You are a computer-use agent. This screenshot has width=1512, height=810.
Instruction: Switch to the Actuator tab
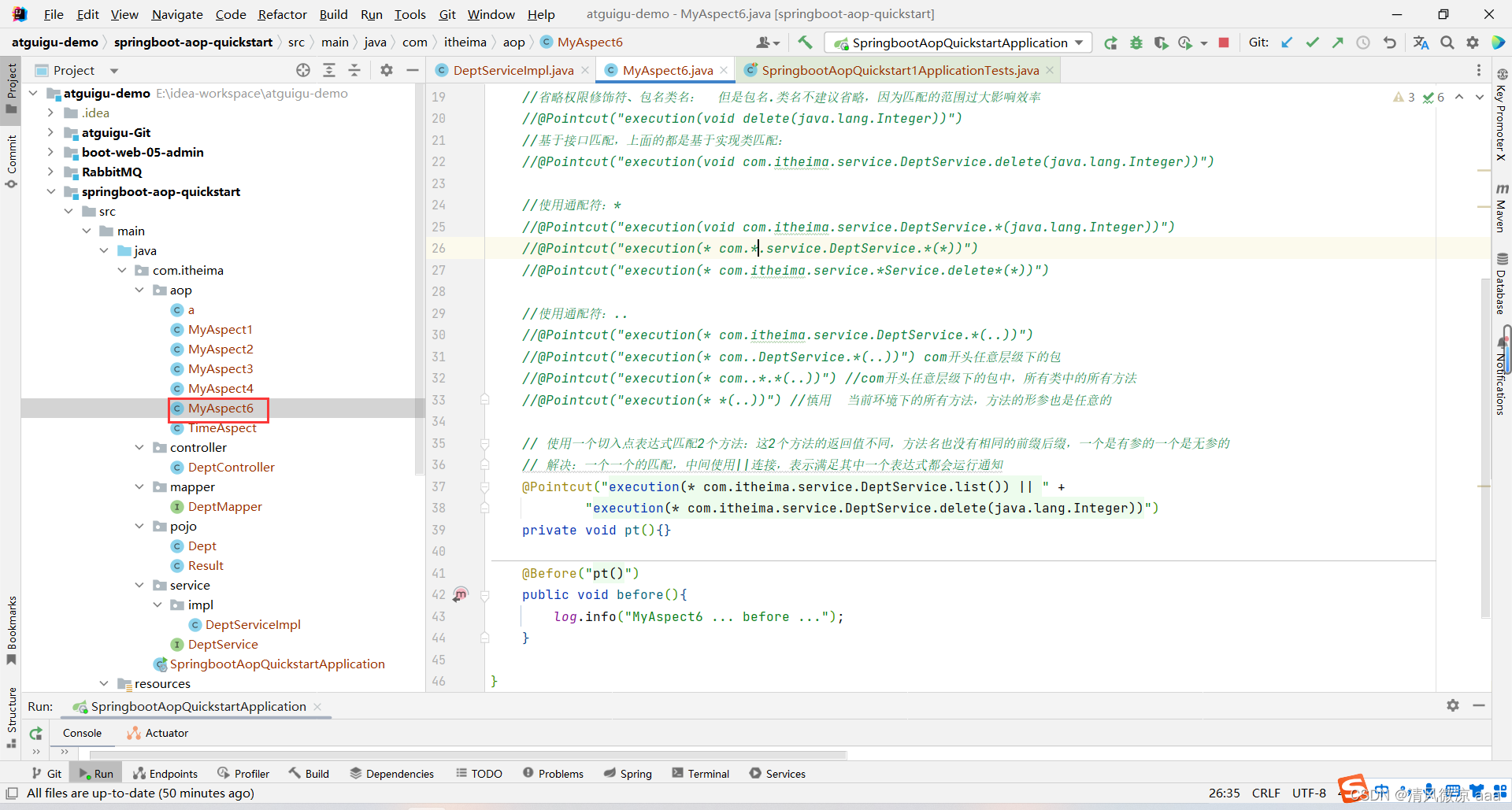coord(157,733)
